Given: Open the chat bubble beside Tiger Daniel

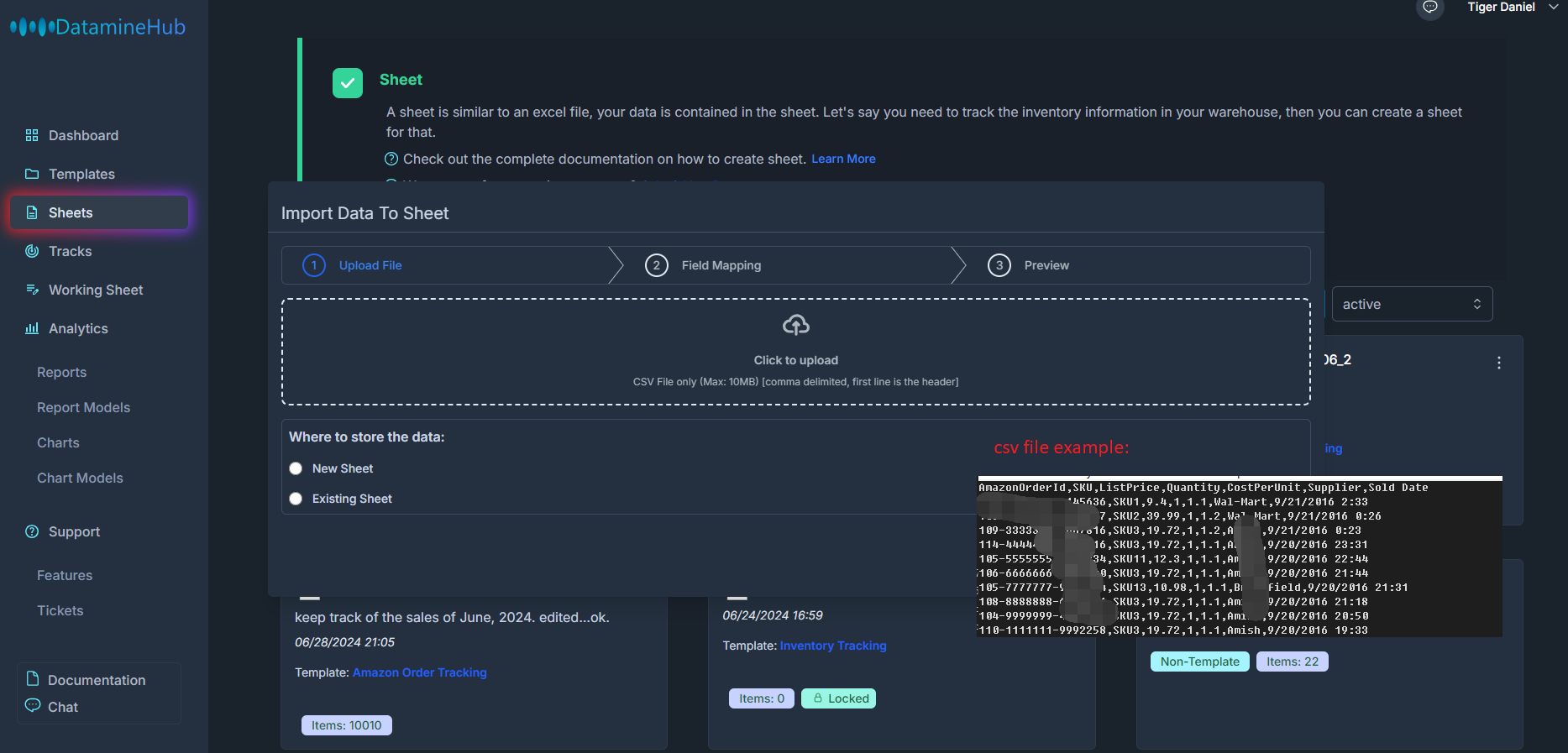Looking at the screenshot, I should (x=1429, y=8).
